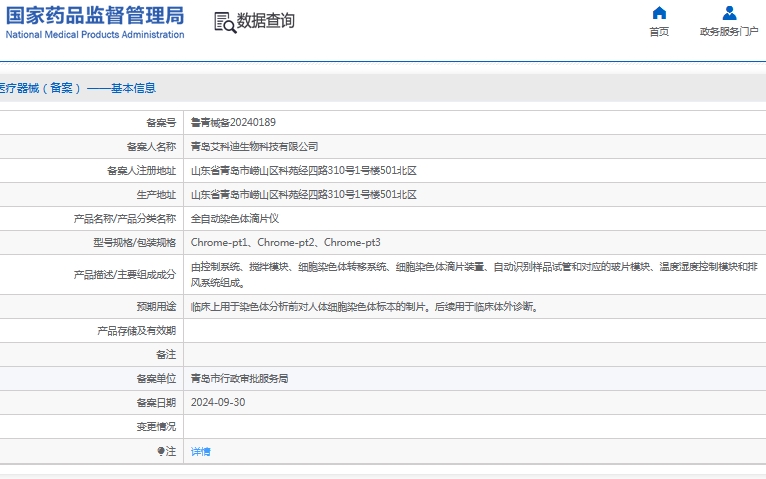Image resolution: width=766 pixels, height=479 pixels.
Task: Click the 数据查询 search document icon
Action: pos(225,22)
